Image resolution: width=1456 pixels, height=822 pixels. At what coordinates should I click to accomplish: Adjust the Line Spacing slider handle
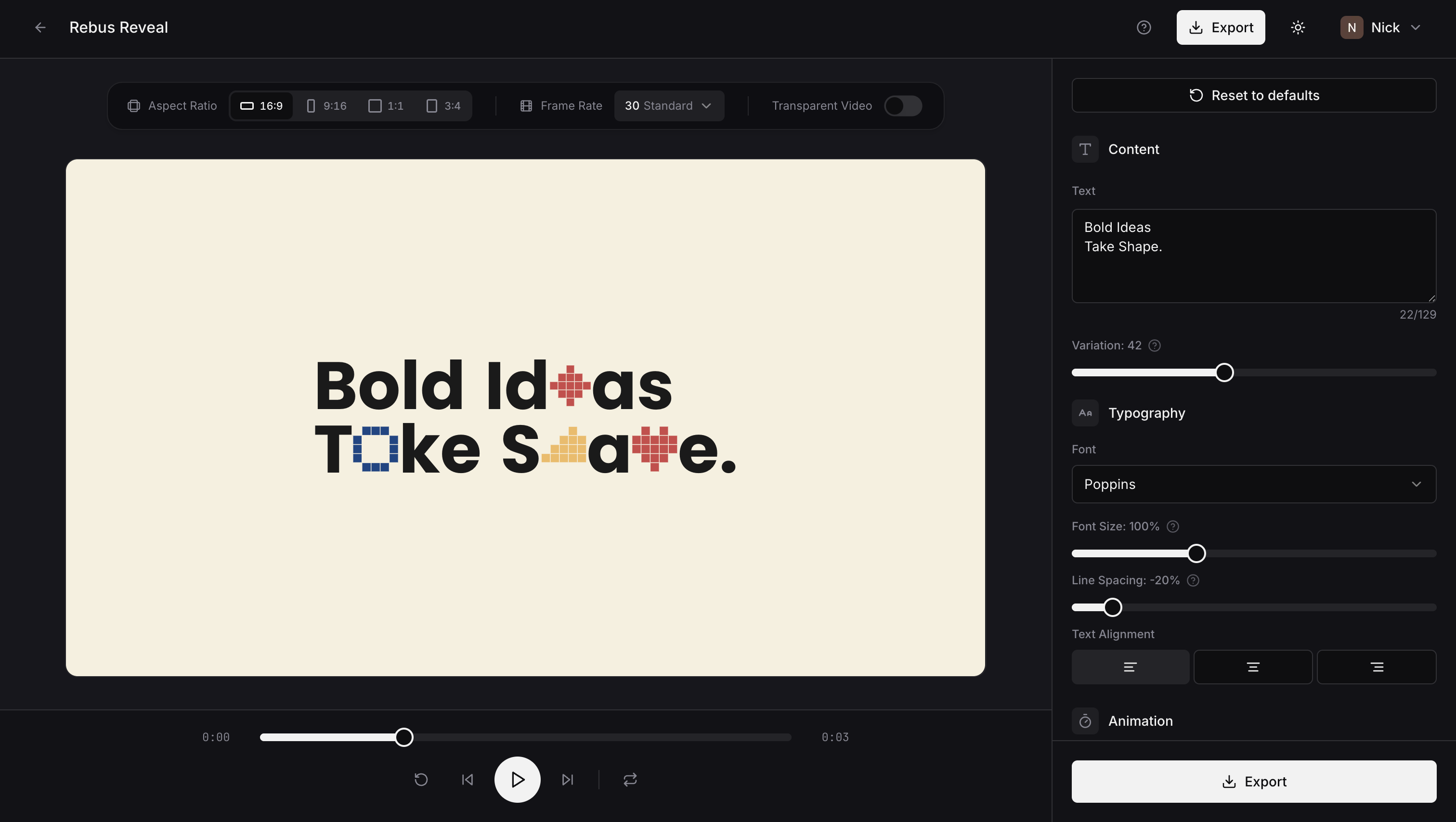[1112, 607]
